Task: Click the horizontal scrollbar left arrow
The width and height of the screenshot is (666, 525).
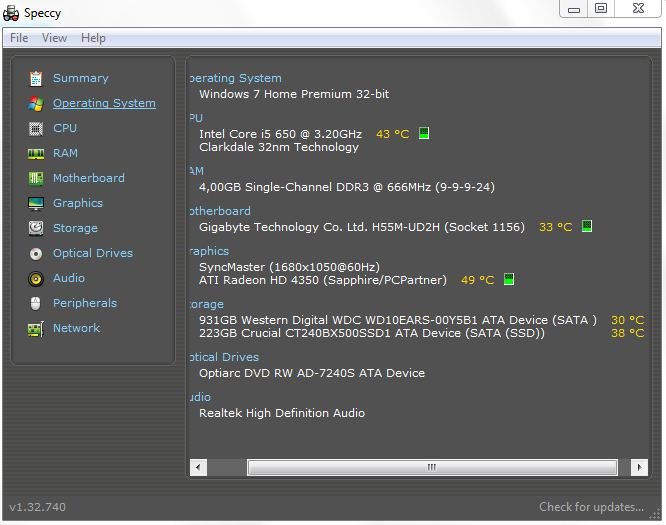Action: tap(198, 467)
